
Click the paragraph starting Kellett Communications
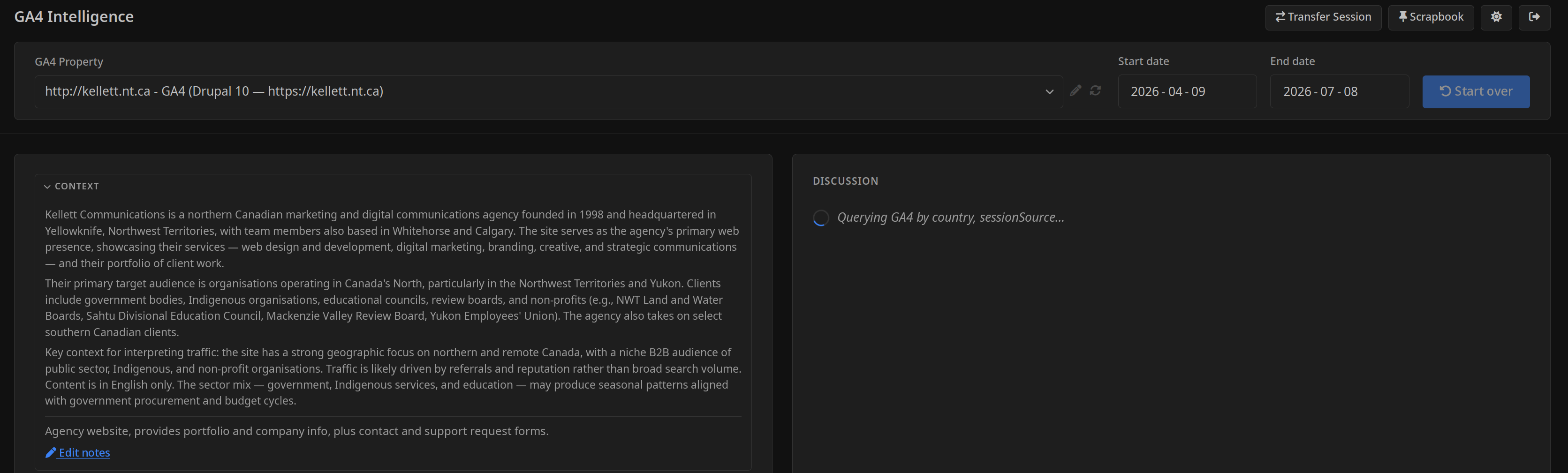click(393, 239)
